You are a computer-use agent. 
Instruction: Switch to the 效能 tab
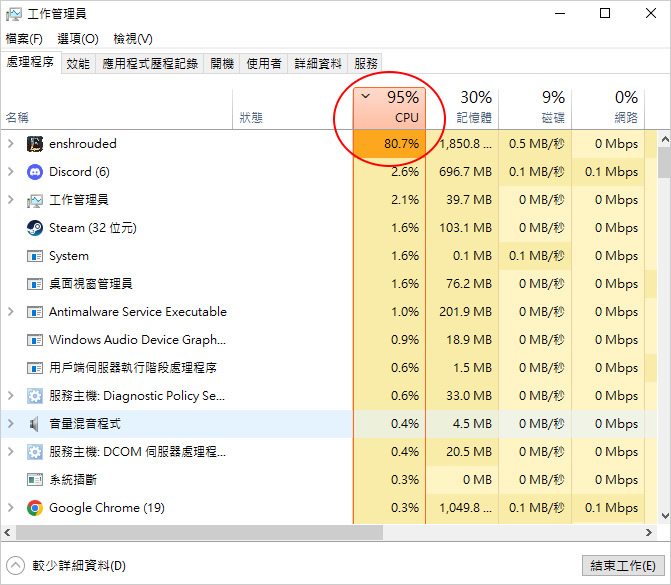[78, 64]
